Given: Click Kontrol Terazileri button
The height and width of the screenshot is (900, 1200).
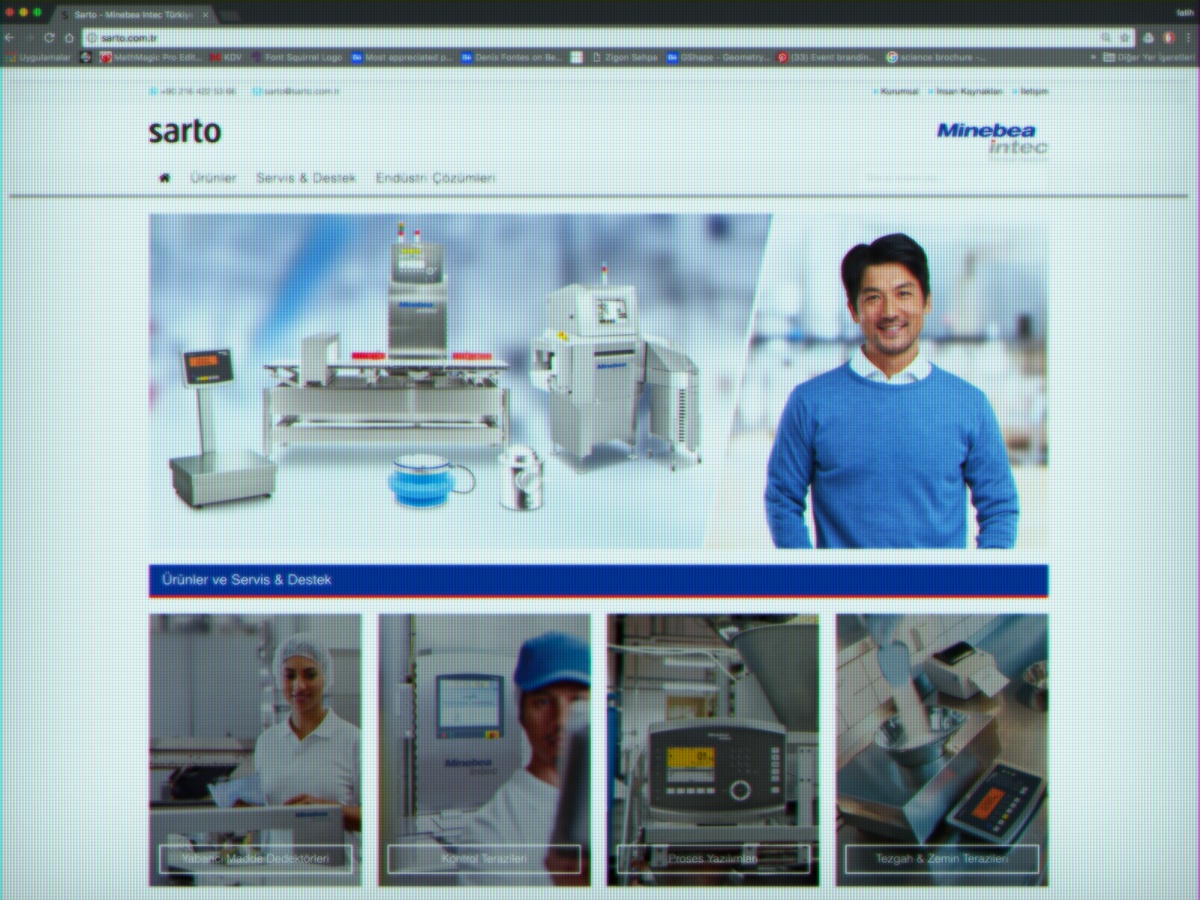Looking at the screenshot, I should click(484, 859).
